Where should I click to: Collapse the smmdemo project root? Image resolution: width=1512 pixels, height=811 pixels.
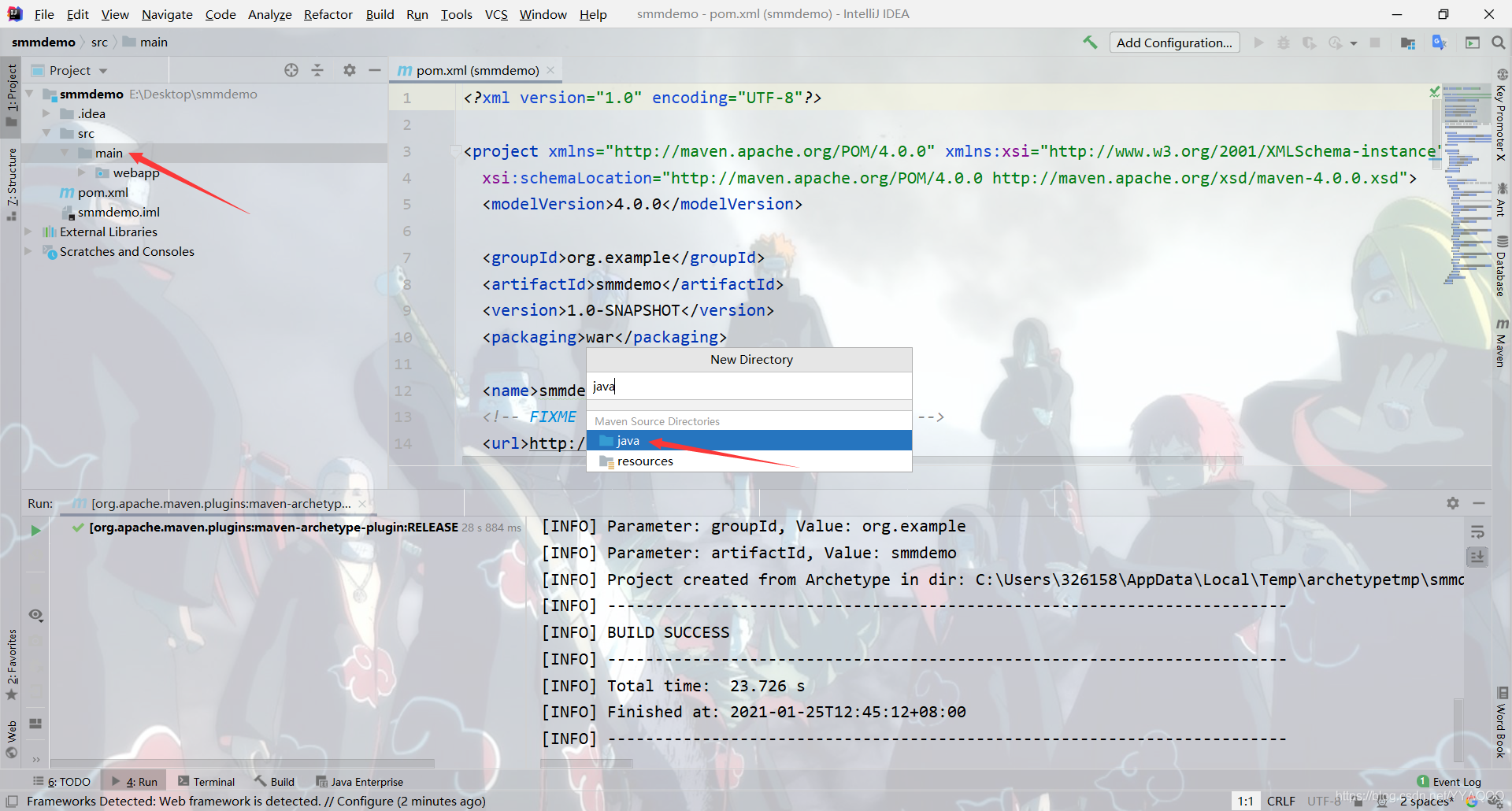click(x=29, y=94)
